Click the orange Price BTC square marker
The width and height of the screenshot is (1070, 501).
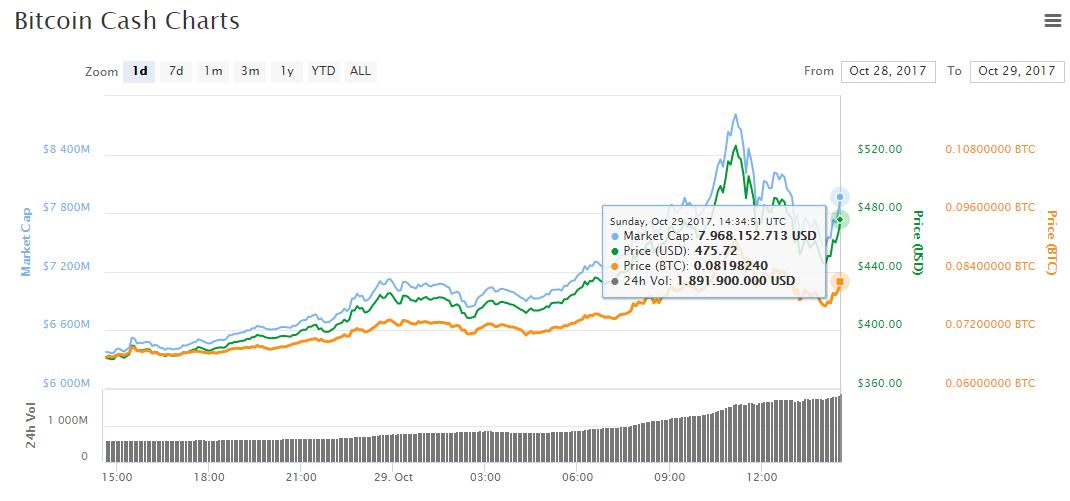(840, 282)
